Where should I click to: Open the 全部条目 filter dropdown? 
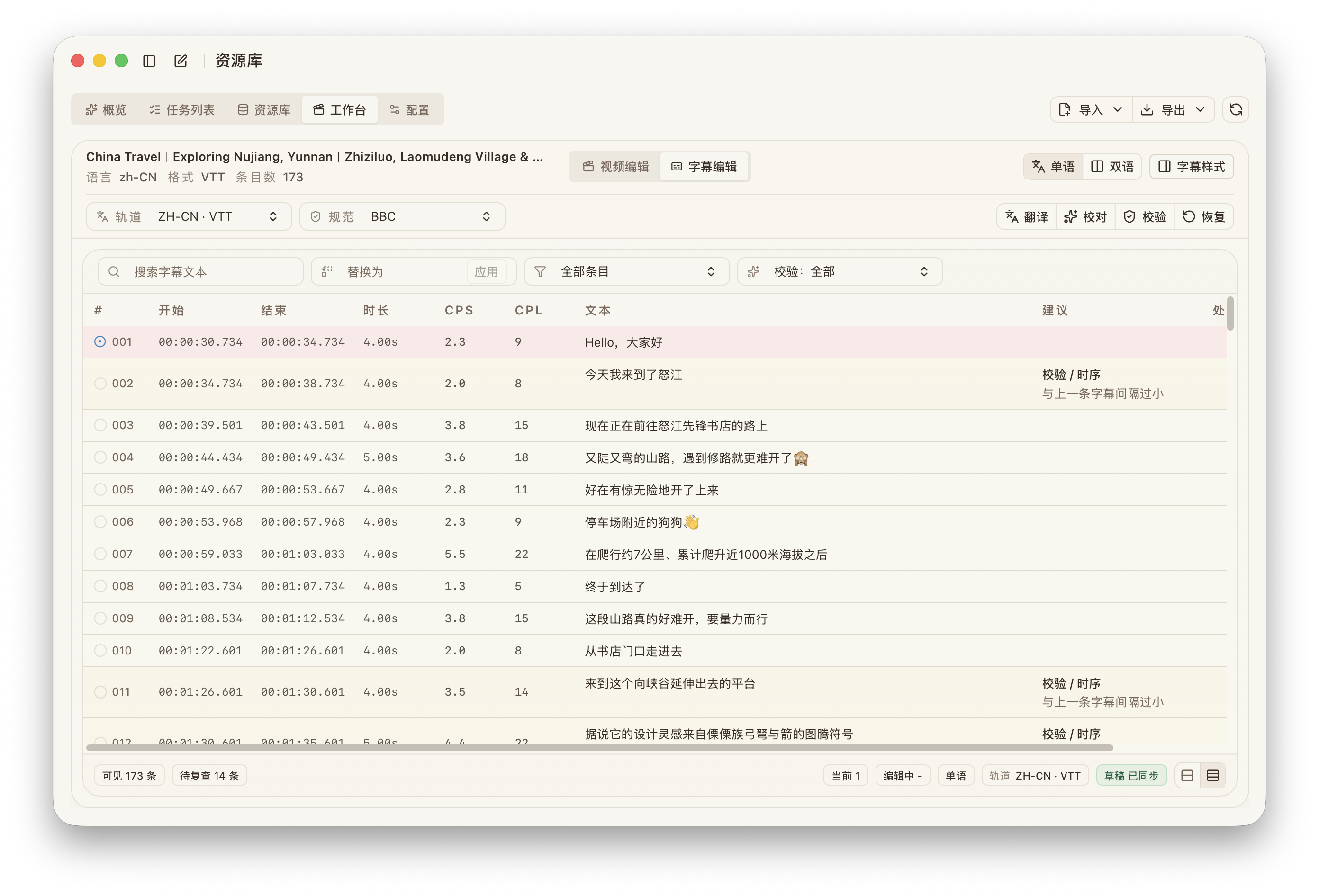pyautogui.click(x=626, y=271)
